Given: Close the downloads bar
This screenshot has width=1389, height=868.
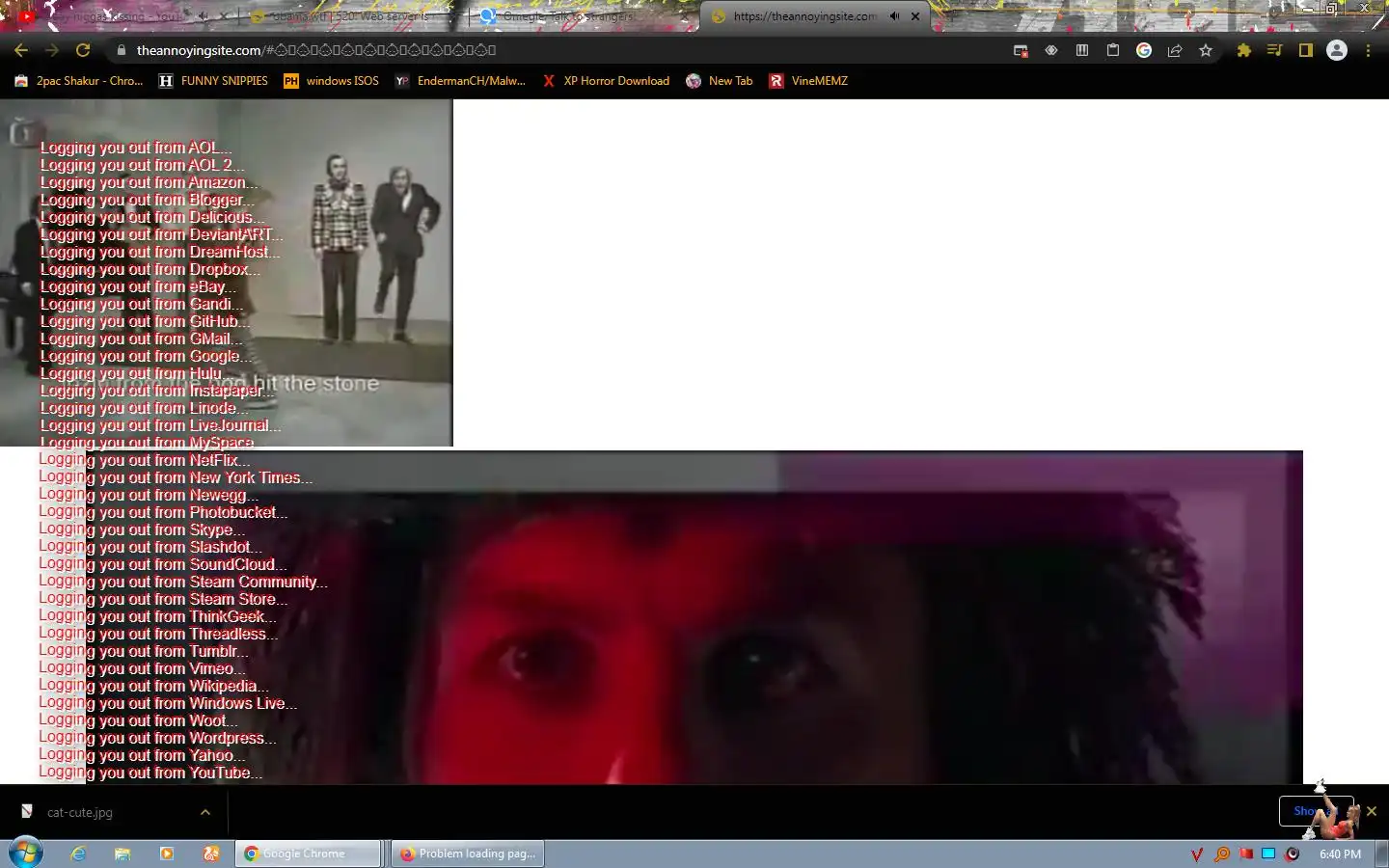Looking at the screenshot, I should point(1372,811).
